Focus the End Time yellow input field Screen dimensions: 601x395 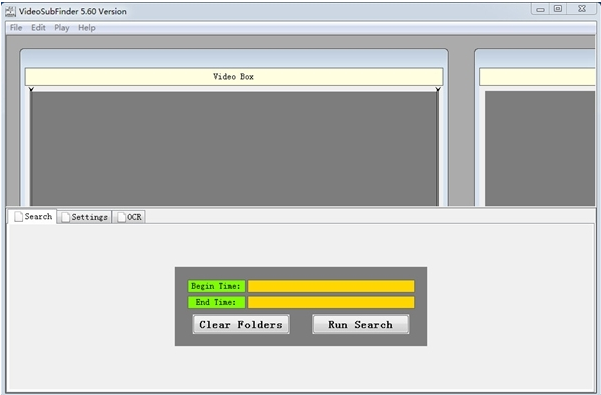pyautogui.click(x=331, y=302)
